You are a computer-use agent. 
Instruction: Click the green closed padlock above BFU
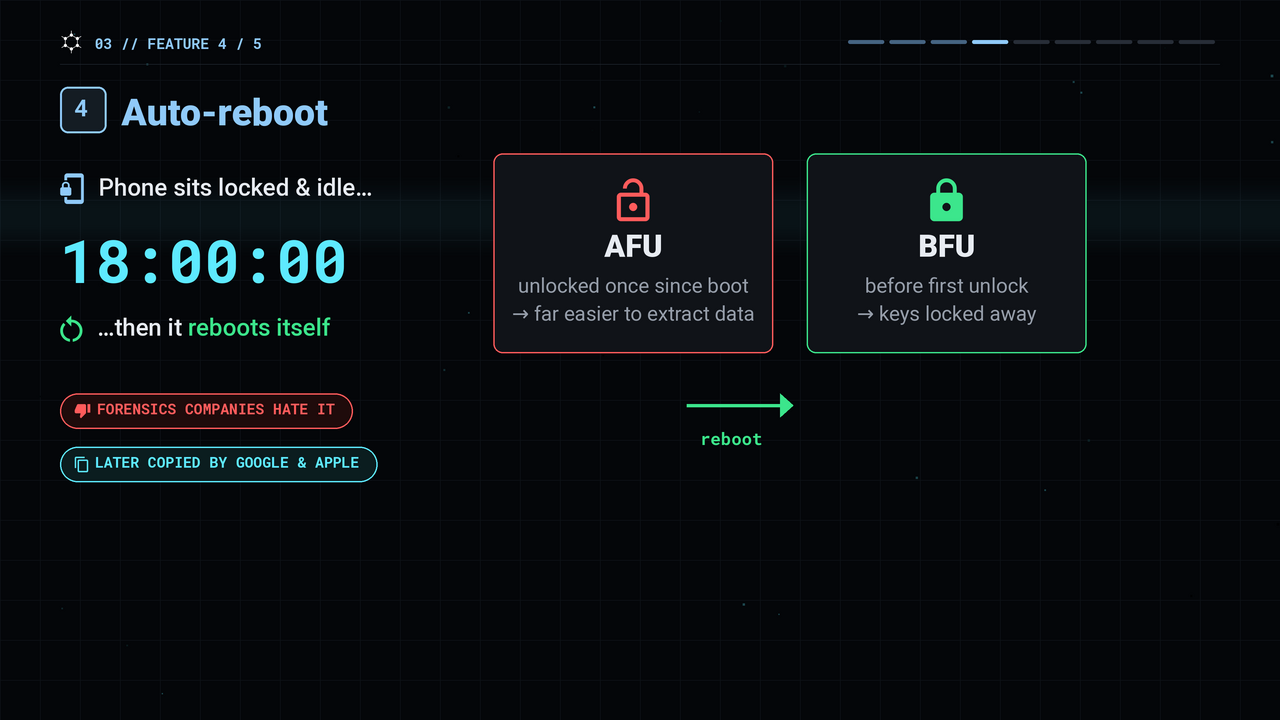[x=946, y=200]
